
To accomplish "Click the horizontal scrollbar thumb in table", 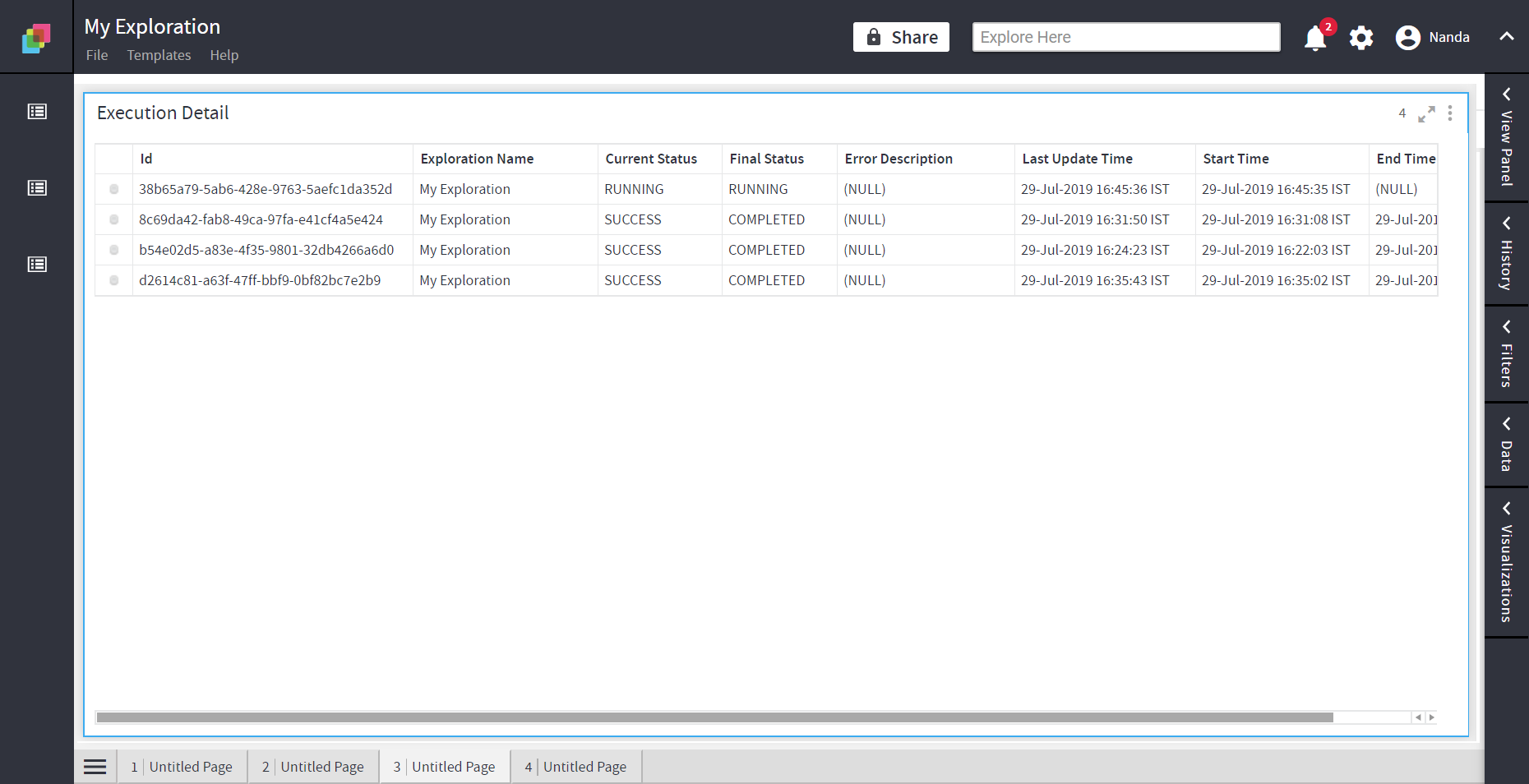I will [x=714, y=717].
